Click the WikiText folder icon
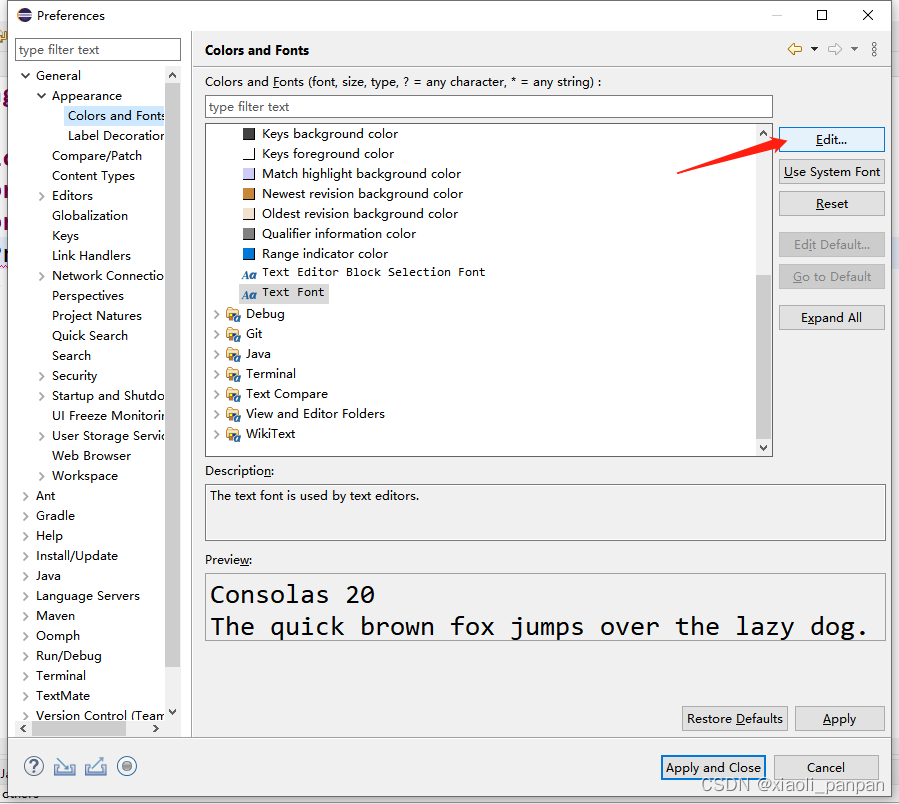The width and height of the screenshot is (899, 804). (x=233, y=434)
